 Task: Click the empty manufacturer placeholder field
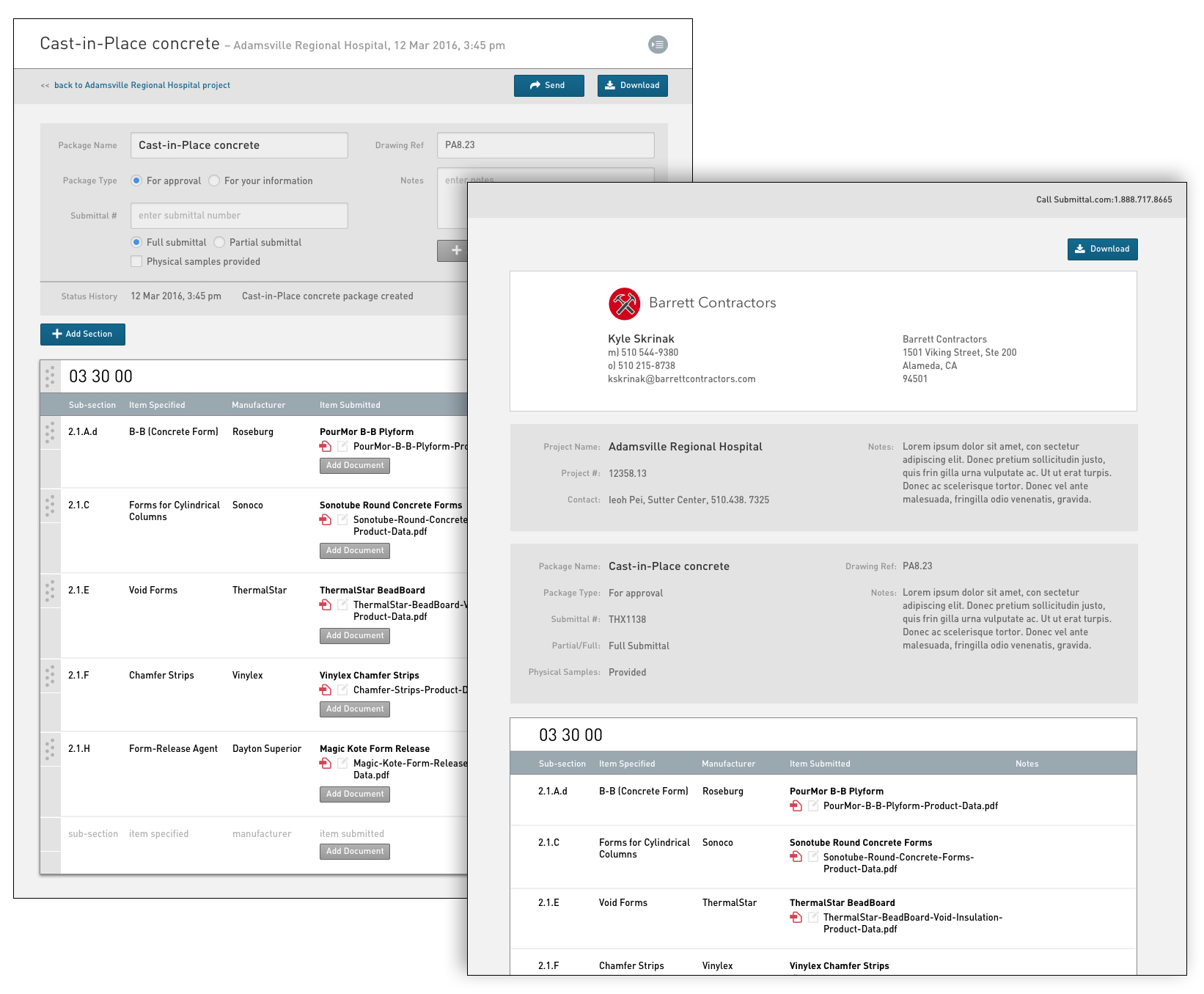(262, 834)
